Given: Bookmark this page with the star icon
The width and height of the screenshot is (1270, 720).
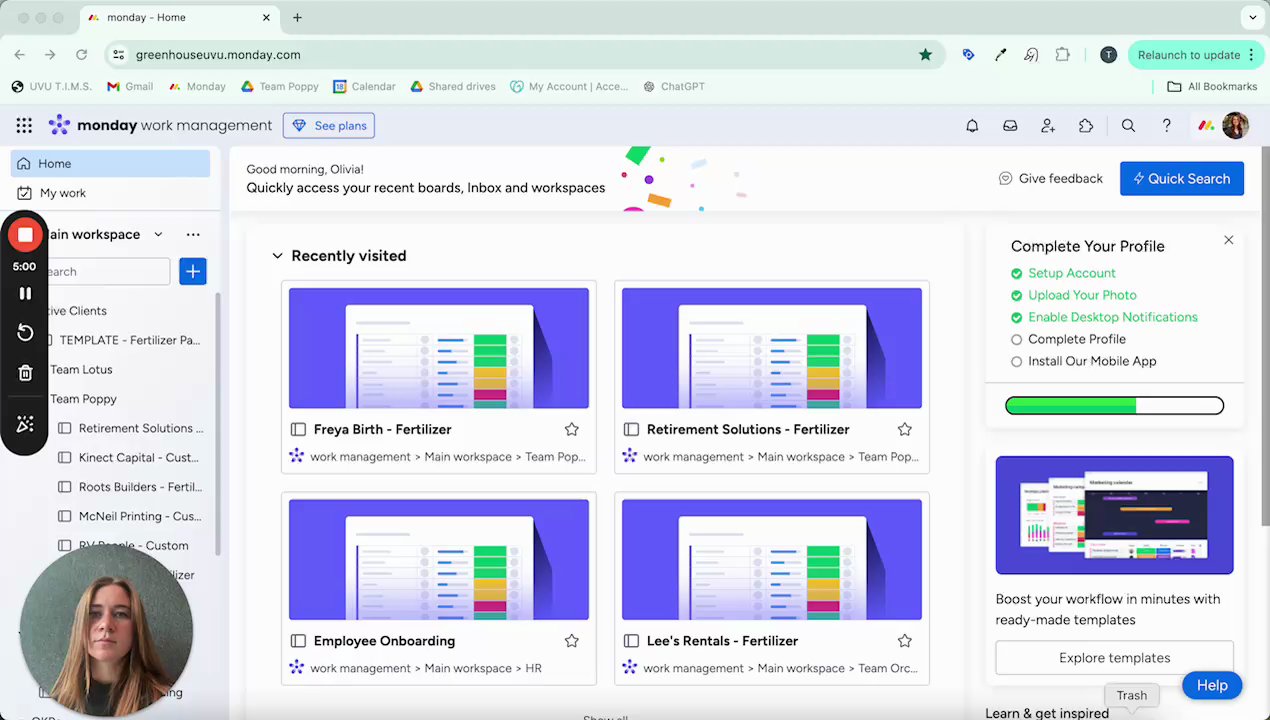Looking at the screenshot, I should tap(925, 55).
